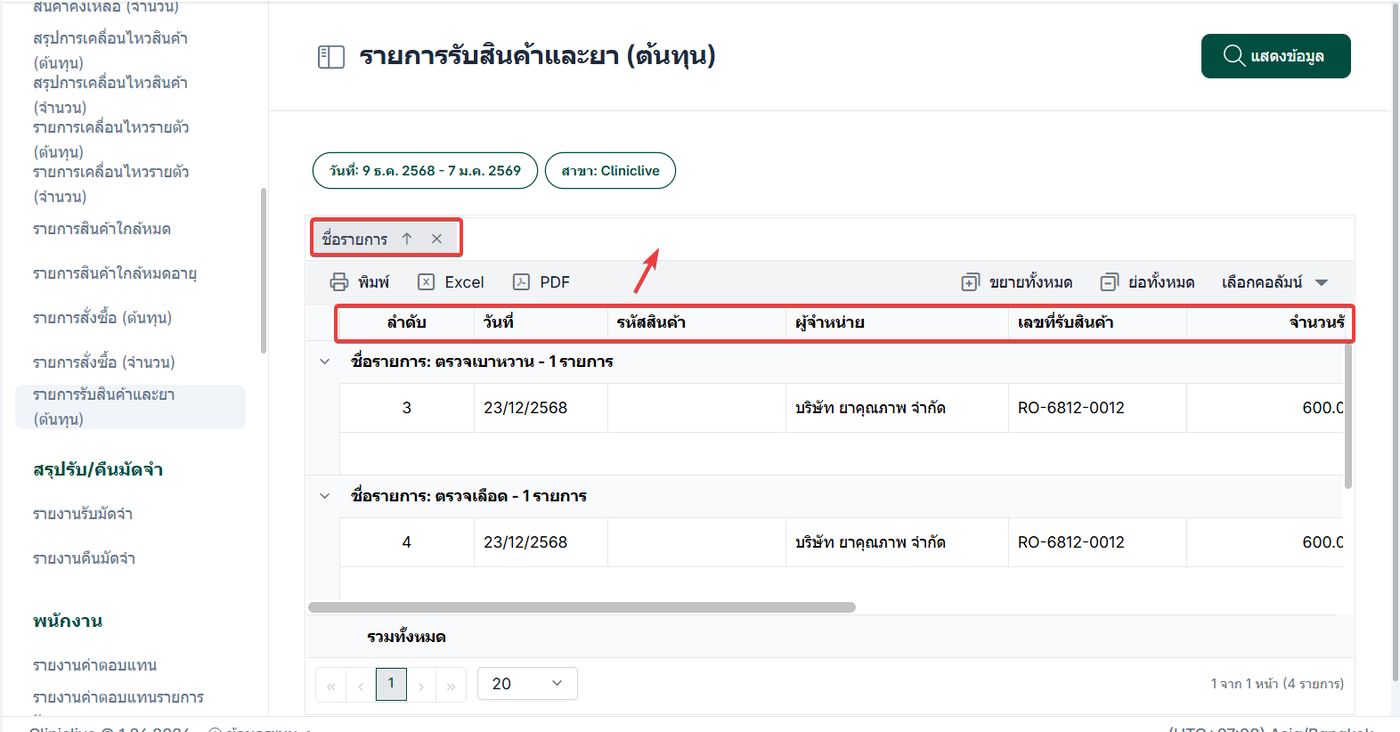
Task: Remove the ชื่อรายการ grouping chip
Action: coord(437,239)
